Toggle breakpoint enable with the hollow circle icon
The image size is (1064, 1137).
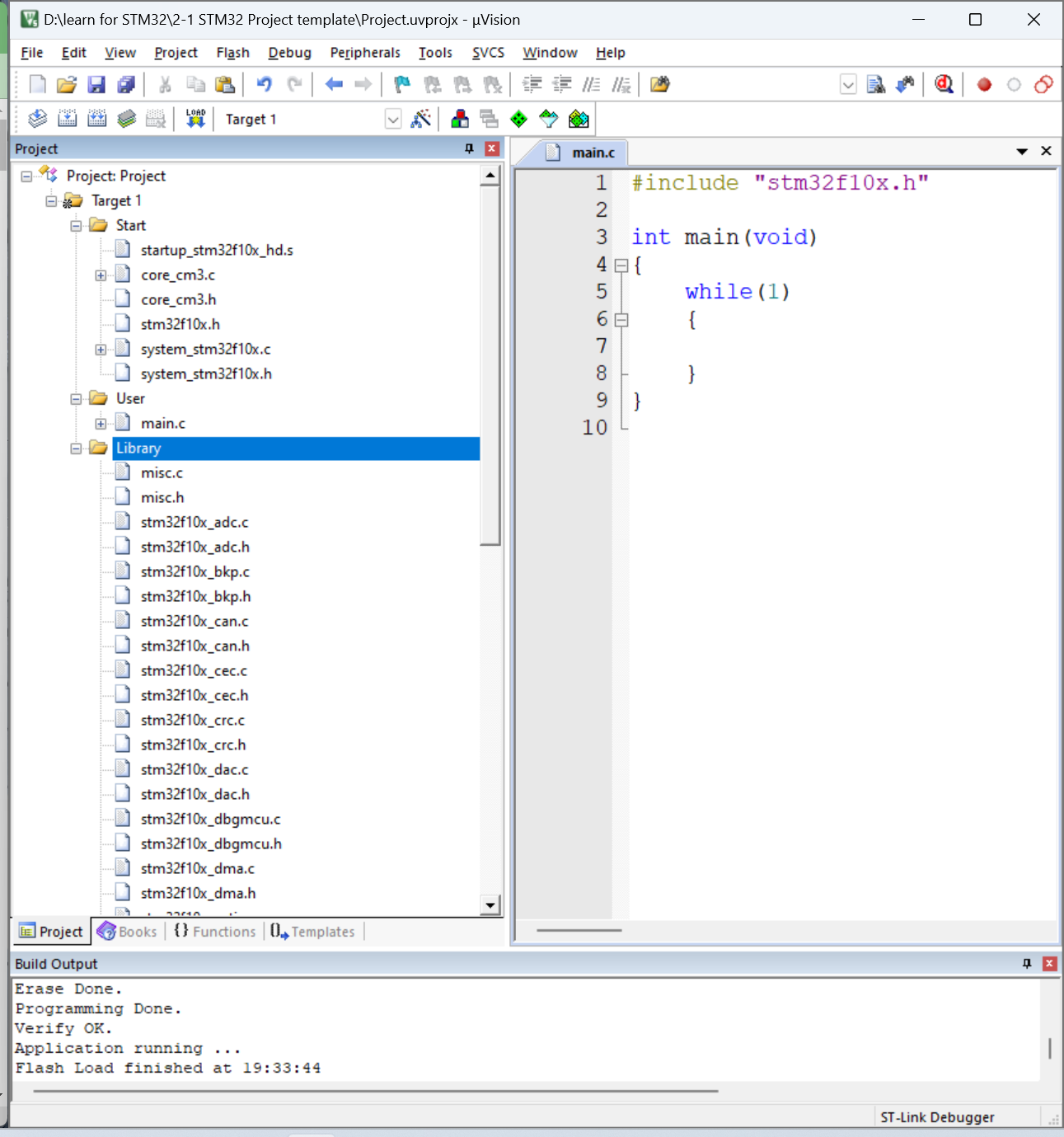(1014, 84)
